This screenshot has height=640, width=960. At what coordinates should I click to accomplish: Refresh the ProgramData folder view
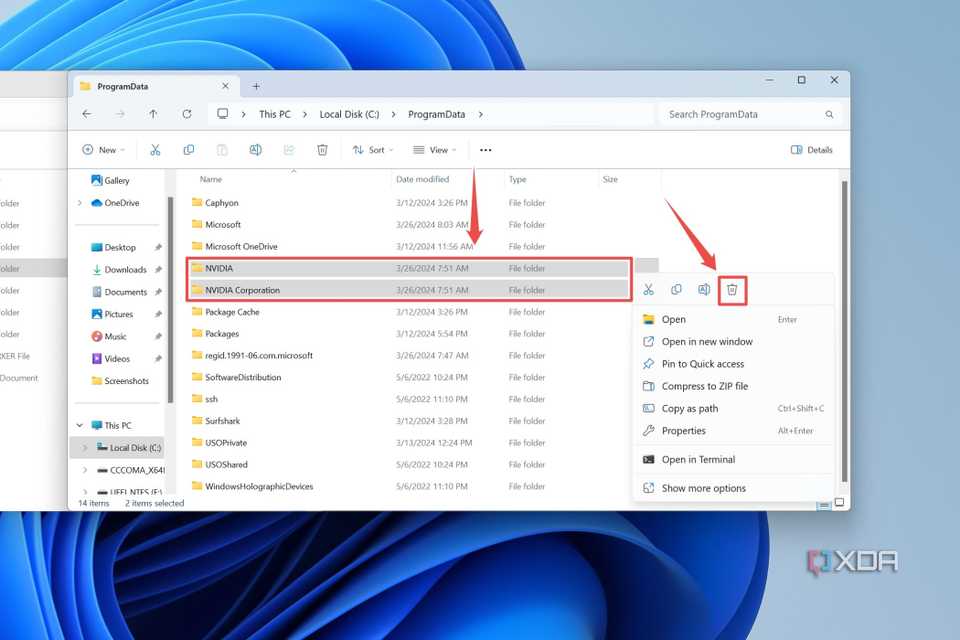pyautogui.click(x=187, y=114)
